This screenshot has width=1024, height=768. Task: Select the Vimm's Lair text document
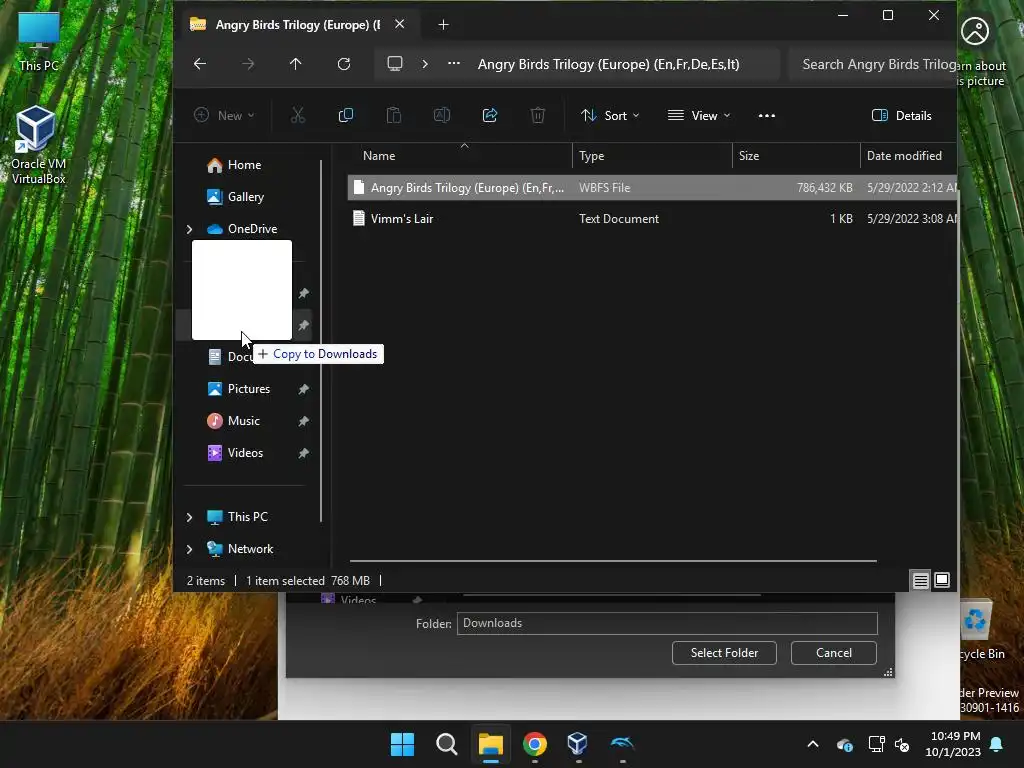tap(652, 219)
